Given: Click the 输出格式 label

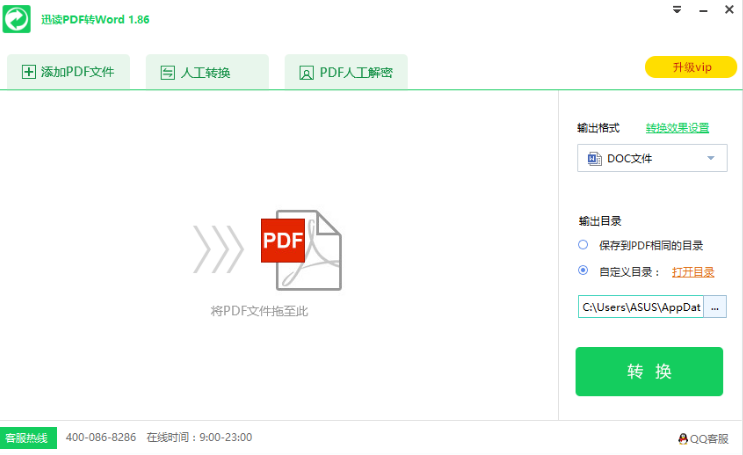Looking at the screenshot, I should click(x=598, y=128).
